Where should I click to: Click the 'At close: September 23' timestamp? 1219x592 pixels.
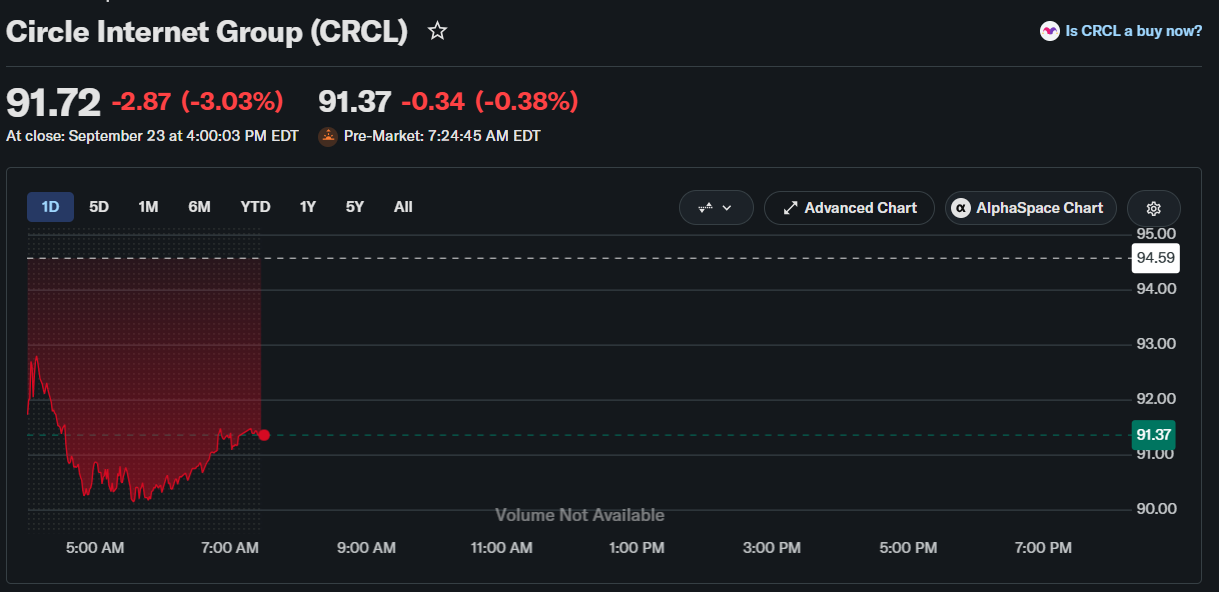[x=152, y=136]
